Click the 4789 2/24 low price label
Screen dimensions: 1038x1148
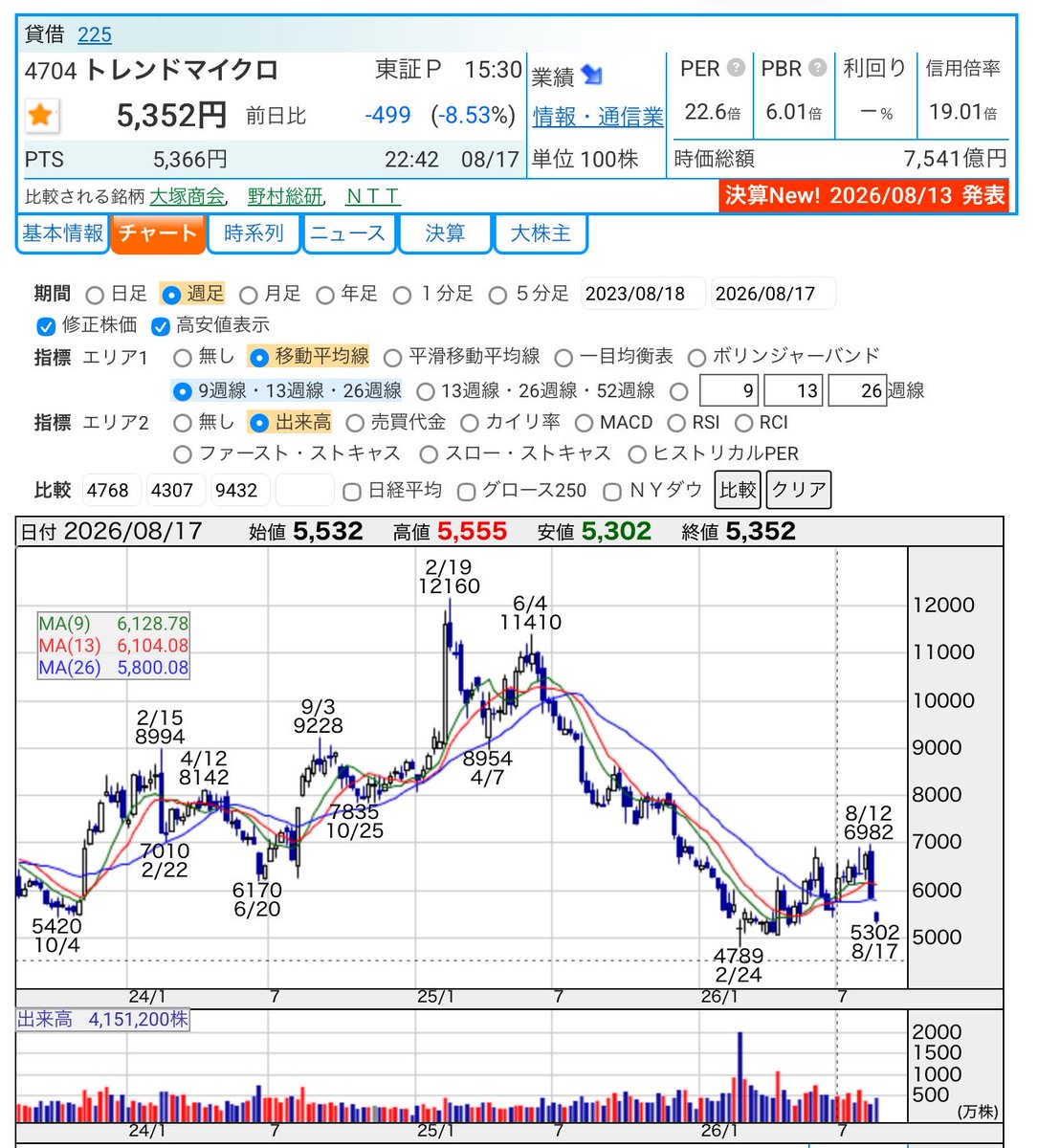click(739, 965)
